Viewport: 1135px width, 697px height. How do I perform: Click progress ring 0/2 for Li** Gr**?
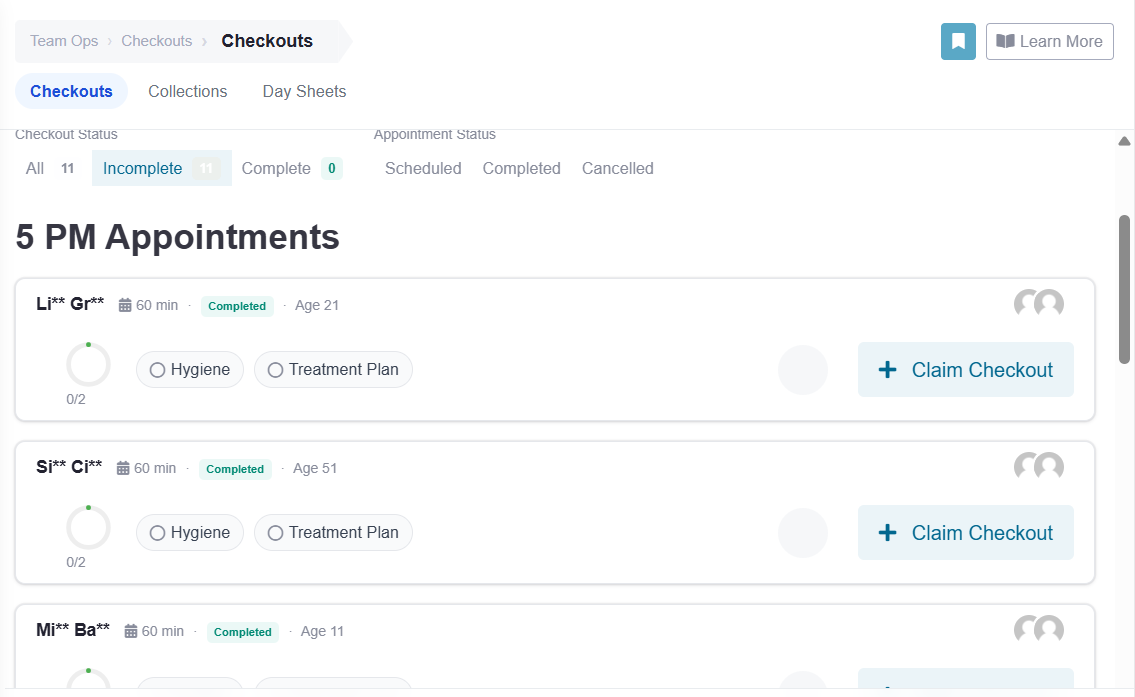tap(88, 365)
